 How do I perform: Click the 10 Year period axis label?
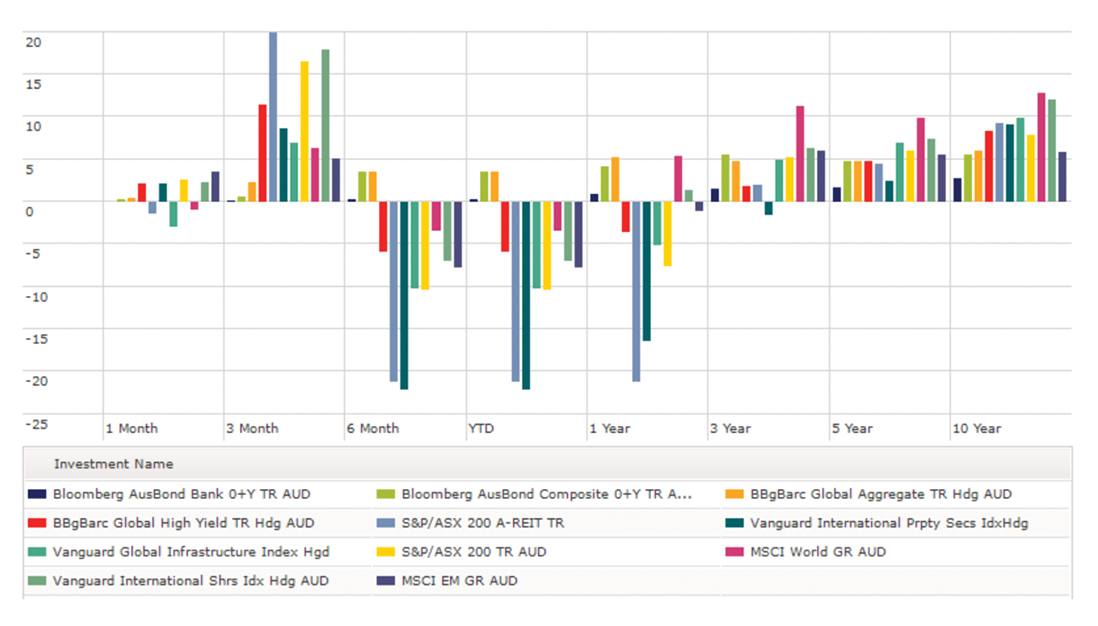click(976, 428)
